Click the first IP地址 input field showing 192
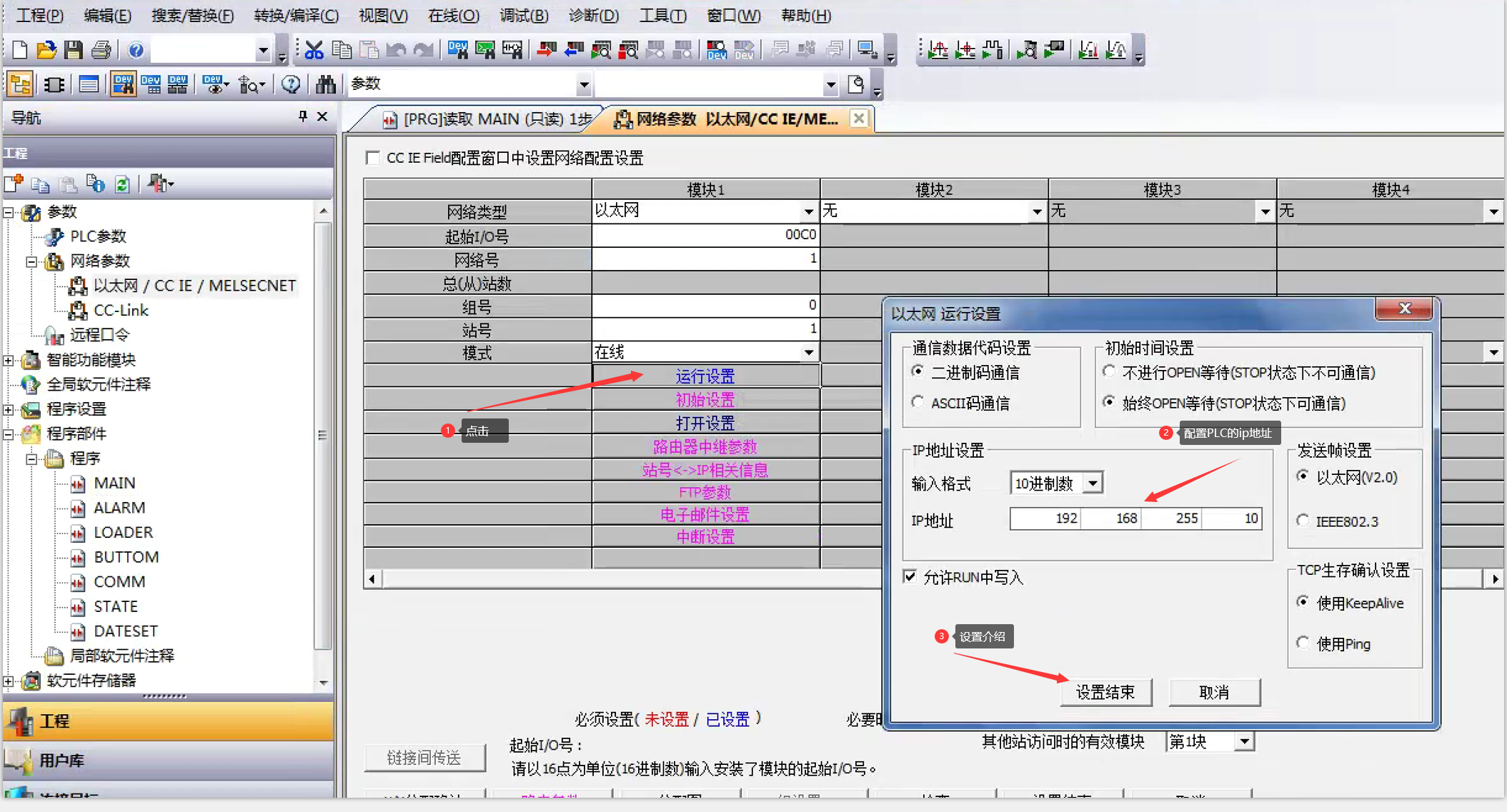The width and height of the screenshot is (1507, 812). [x=1045, y=518]
